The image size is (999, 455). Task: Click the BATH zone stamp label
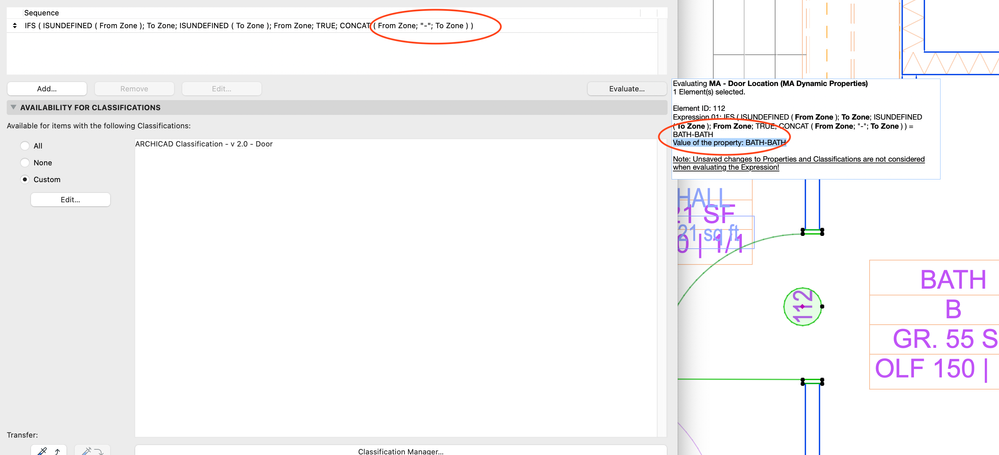pos(953,279)
